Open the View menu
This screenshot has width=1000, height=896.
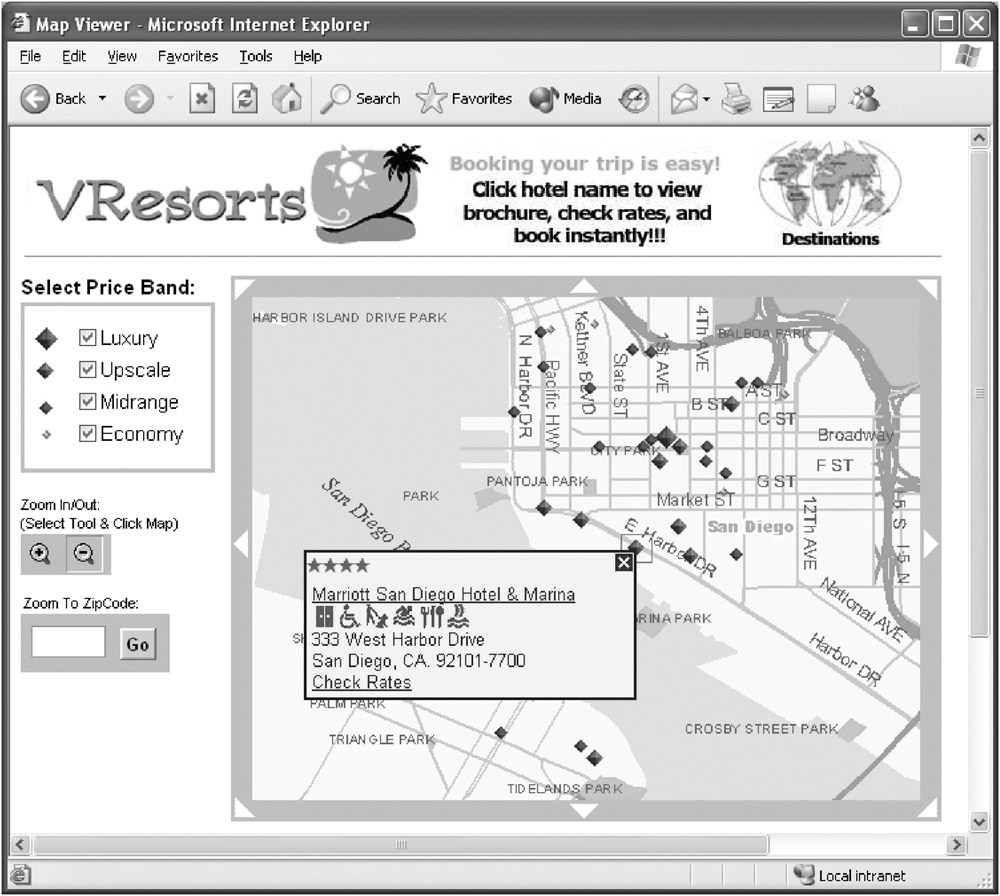coord(122,57)
